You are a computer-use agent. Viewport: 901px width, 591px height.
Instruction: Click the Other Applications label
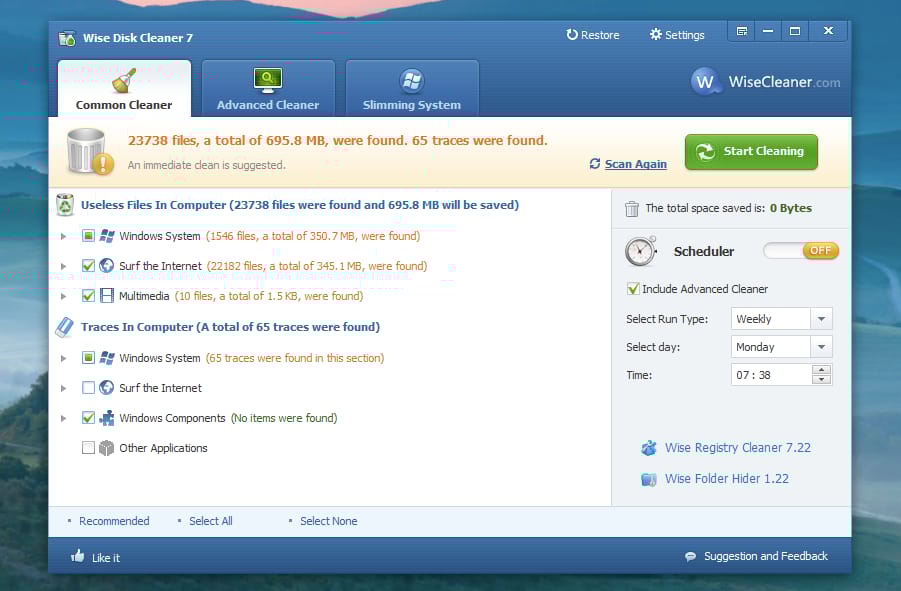163,448
